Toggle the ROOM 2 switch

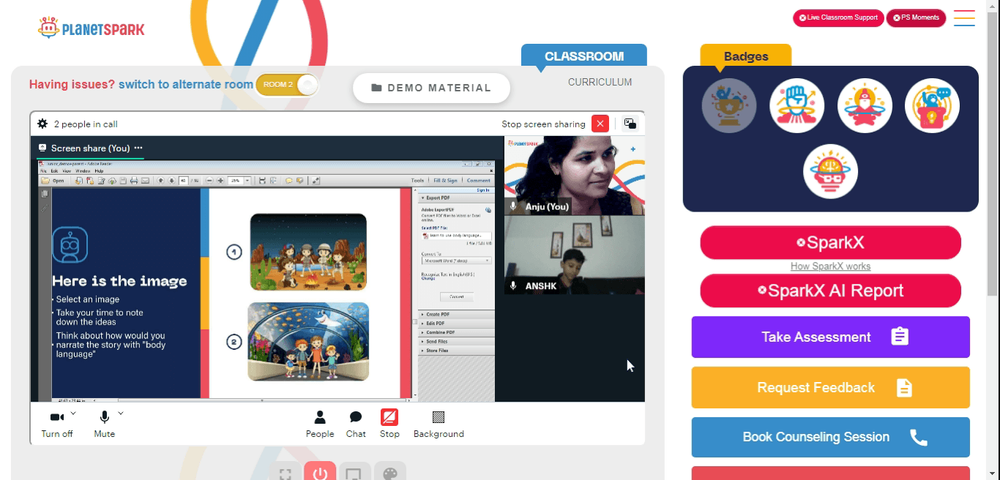[286, 85]
